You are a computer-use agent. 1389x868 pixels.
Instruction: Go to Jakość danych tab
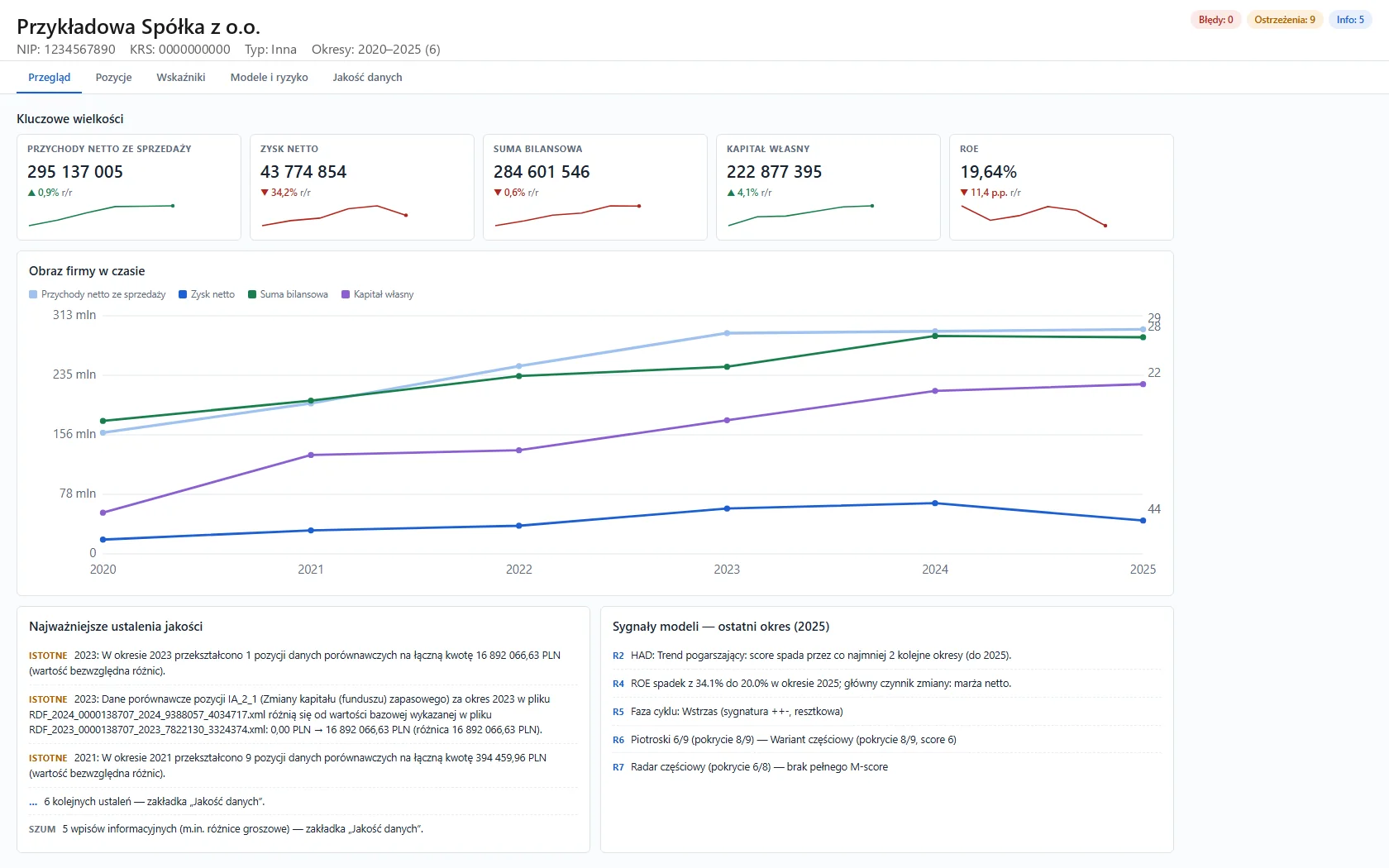367,78
